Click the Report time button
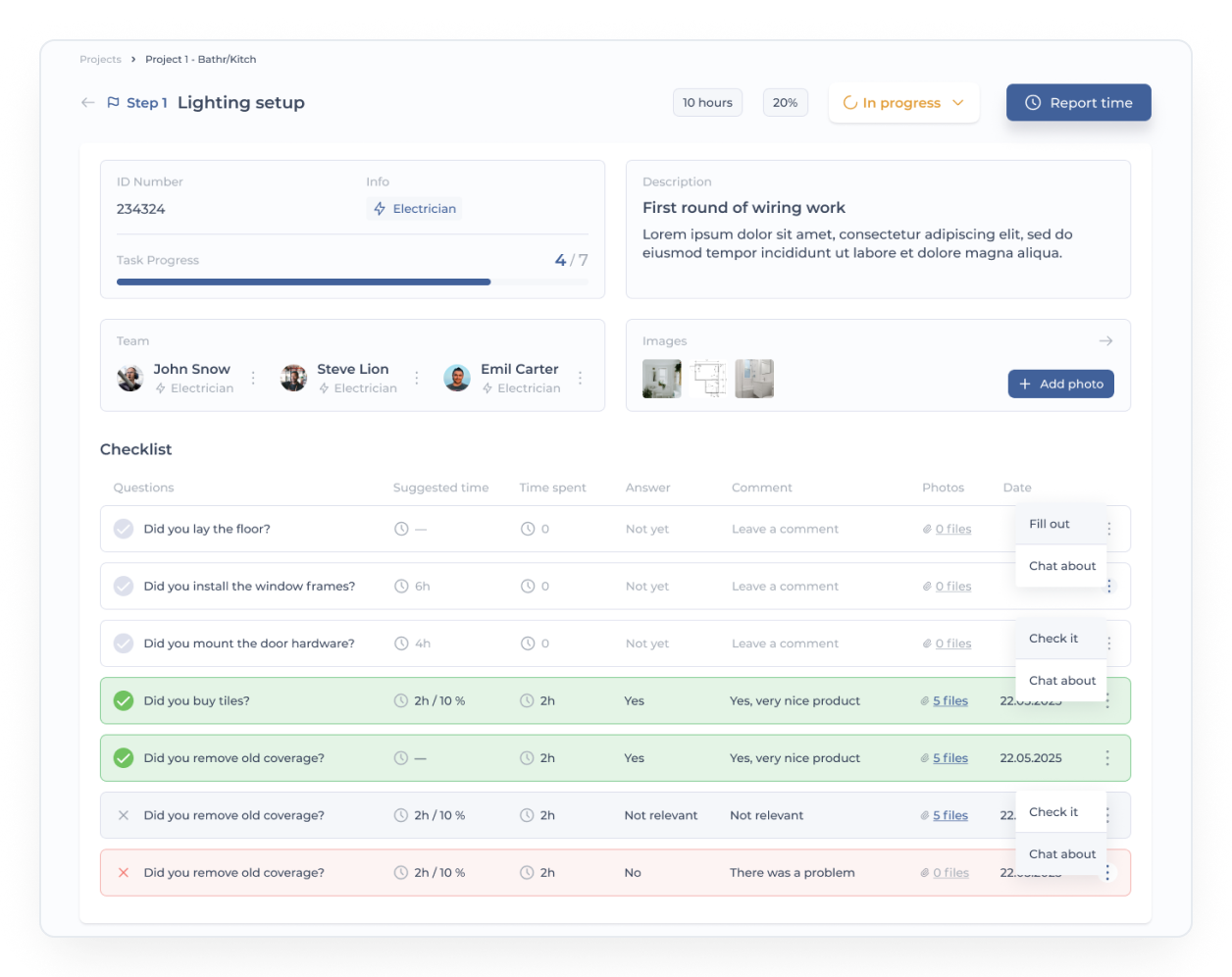Viewport: 1232px width, 977px height. tap(1079, 103)
